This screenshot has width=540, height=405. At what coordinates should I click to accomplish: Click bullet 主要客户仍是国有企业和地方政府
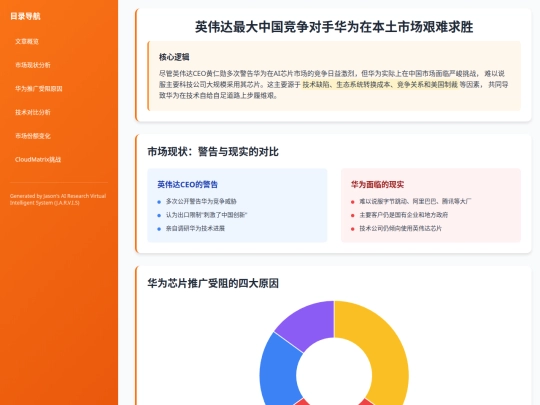pyautogui.click(x=404, y=215)
